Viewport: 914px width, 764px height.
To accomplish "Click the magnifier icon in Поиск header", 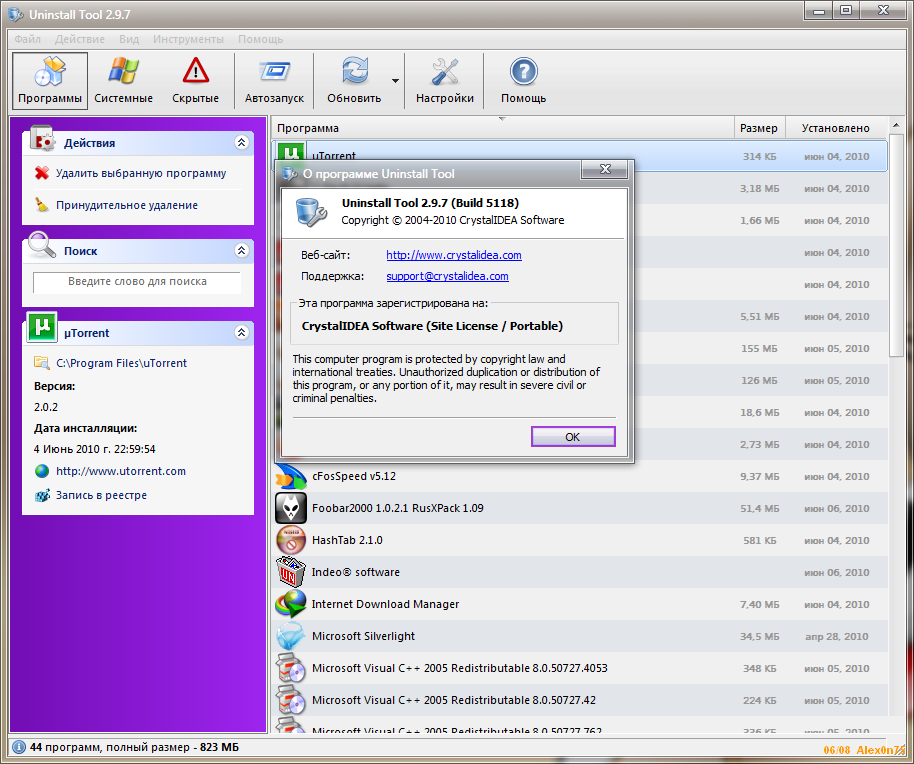I will click(x=41, y=245).
